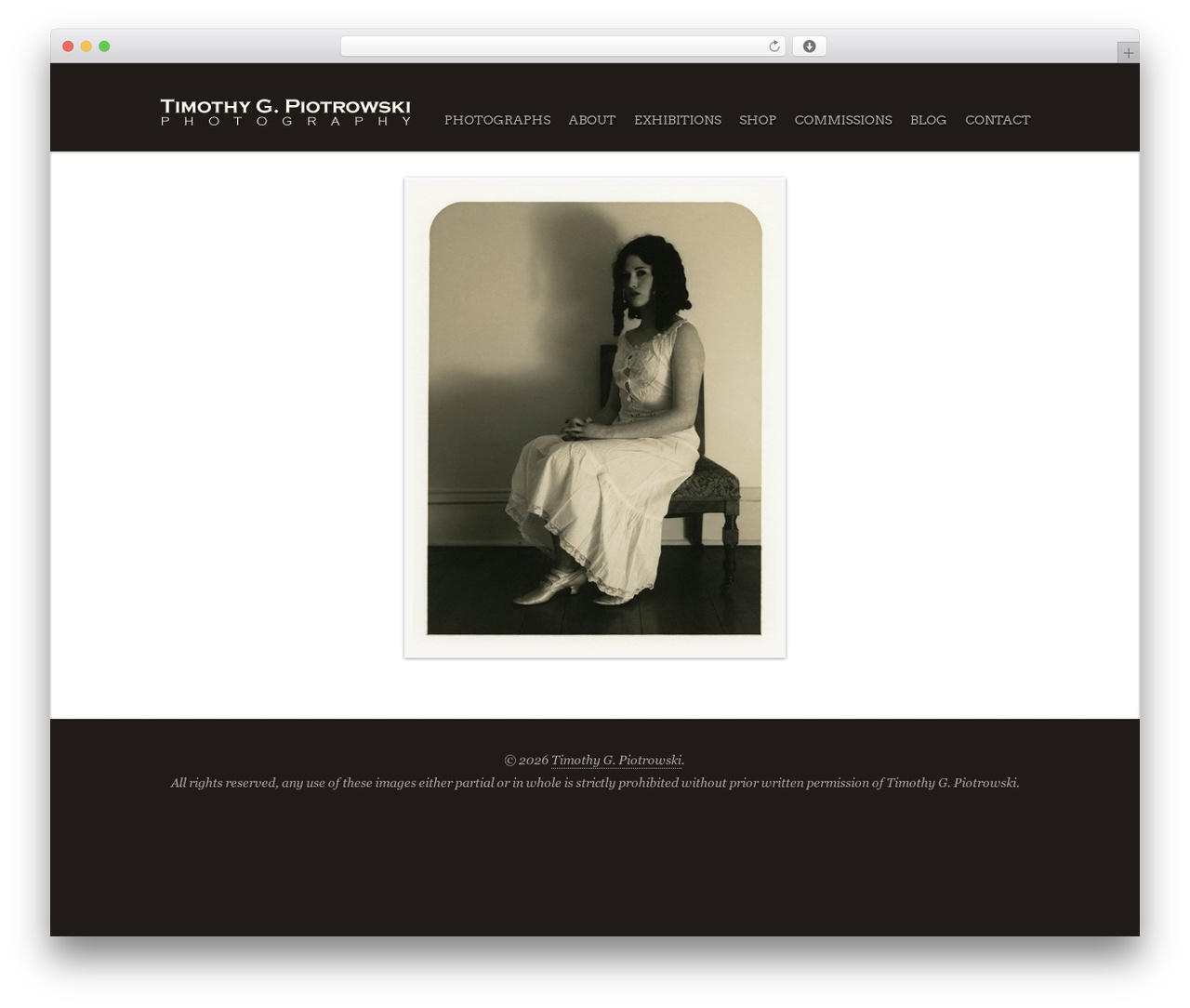Go to the About page

[x=592, y=120]
